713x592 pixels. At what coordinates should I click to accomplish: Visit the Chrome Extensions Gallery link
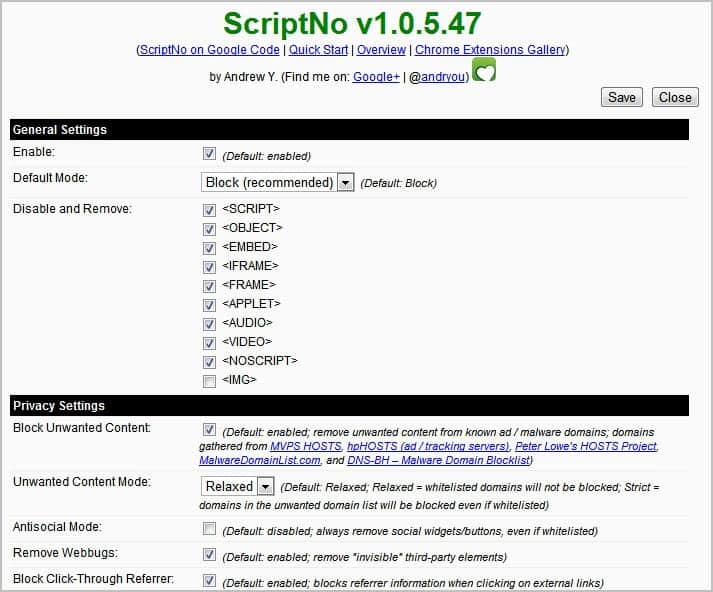pos(490,49)
